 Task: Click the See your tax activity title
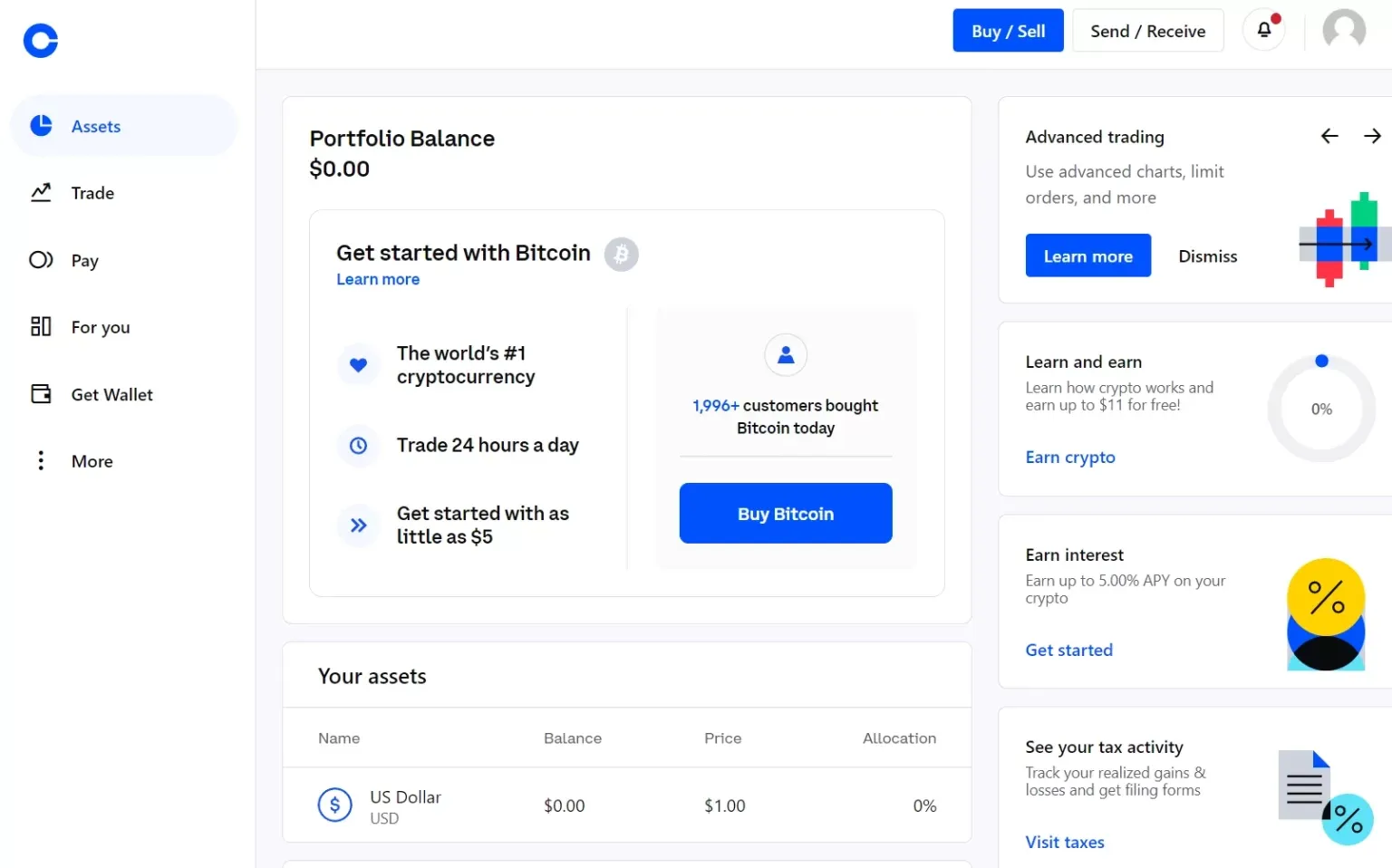coord(1104,747)
